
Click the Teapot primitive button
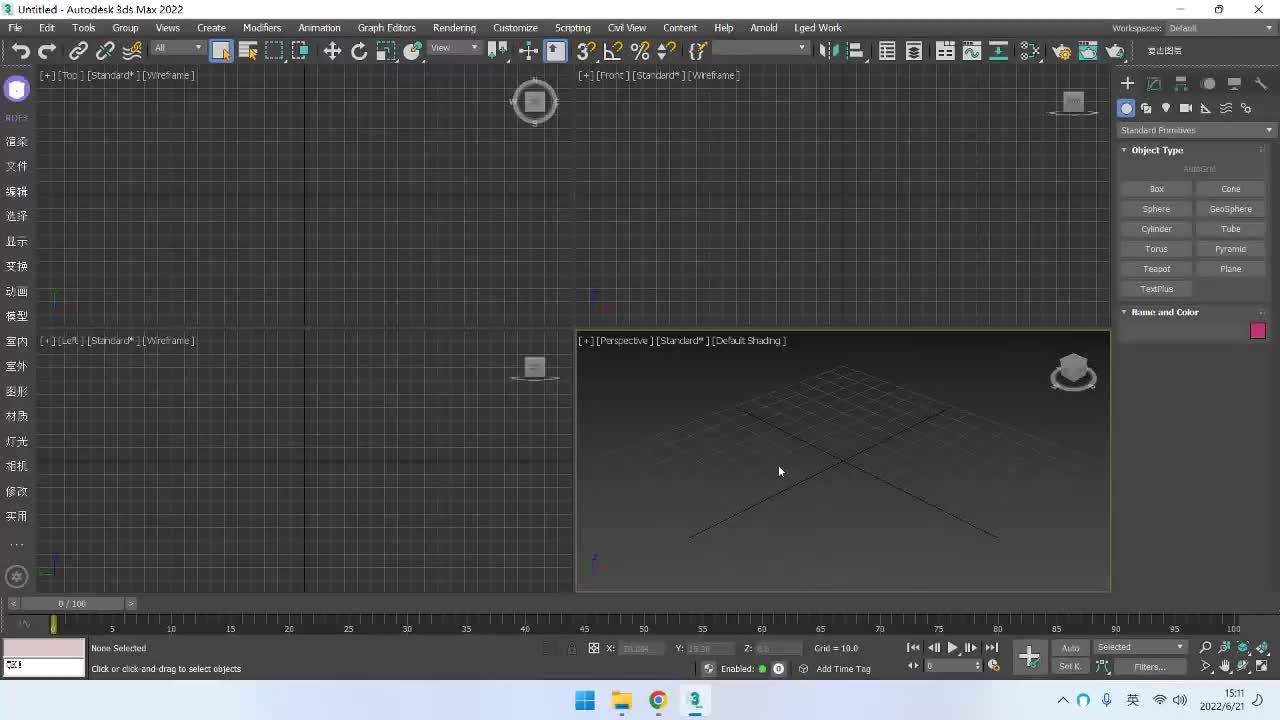tap(1156, 269)
